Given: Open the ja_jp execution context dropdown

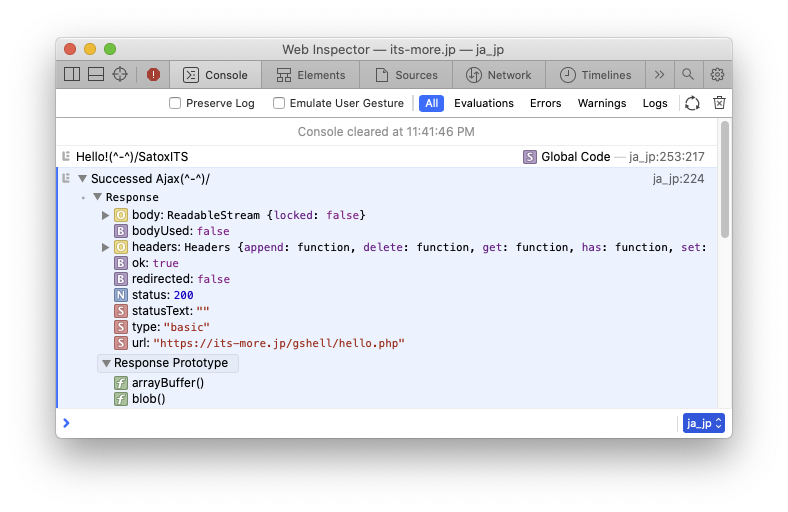Looking at the screenshot, I should pyautogui.click(x=703, y=423).
